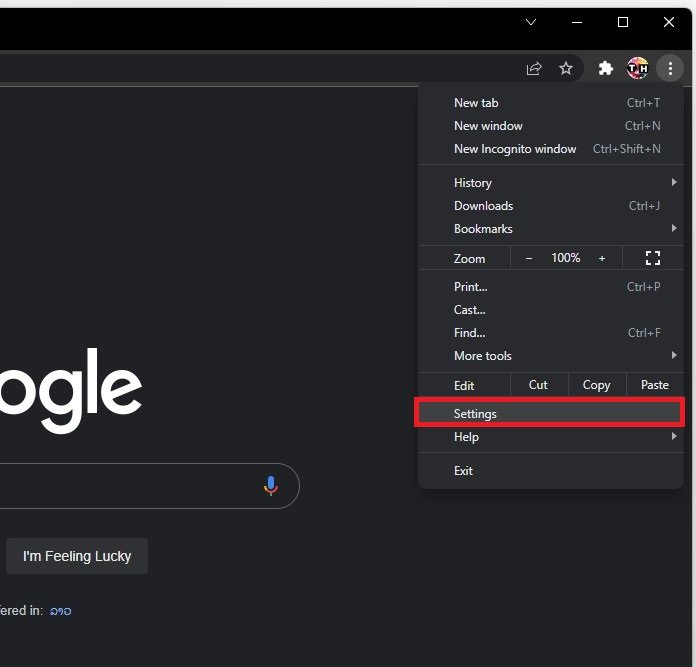Increase zoom with the plus button
696x667 pixels.
602,258
